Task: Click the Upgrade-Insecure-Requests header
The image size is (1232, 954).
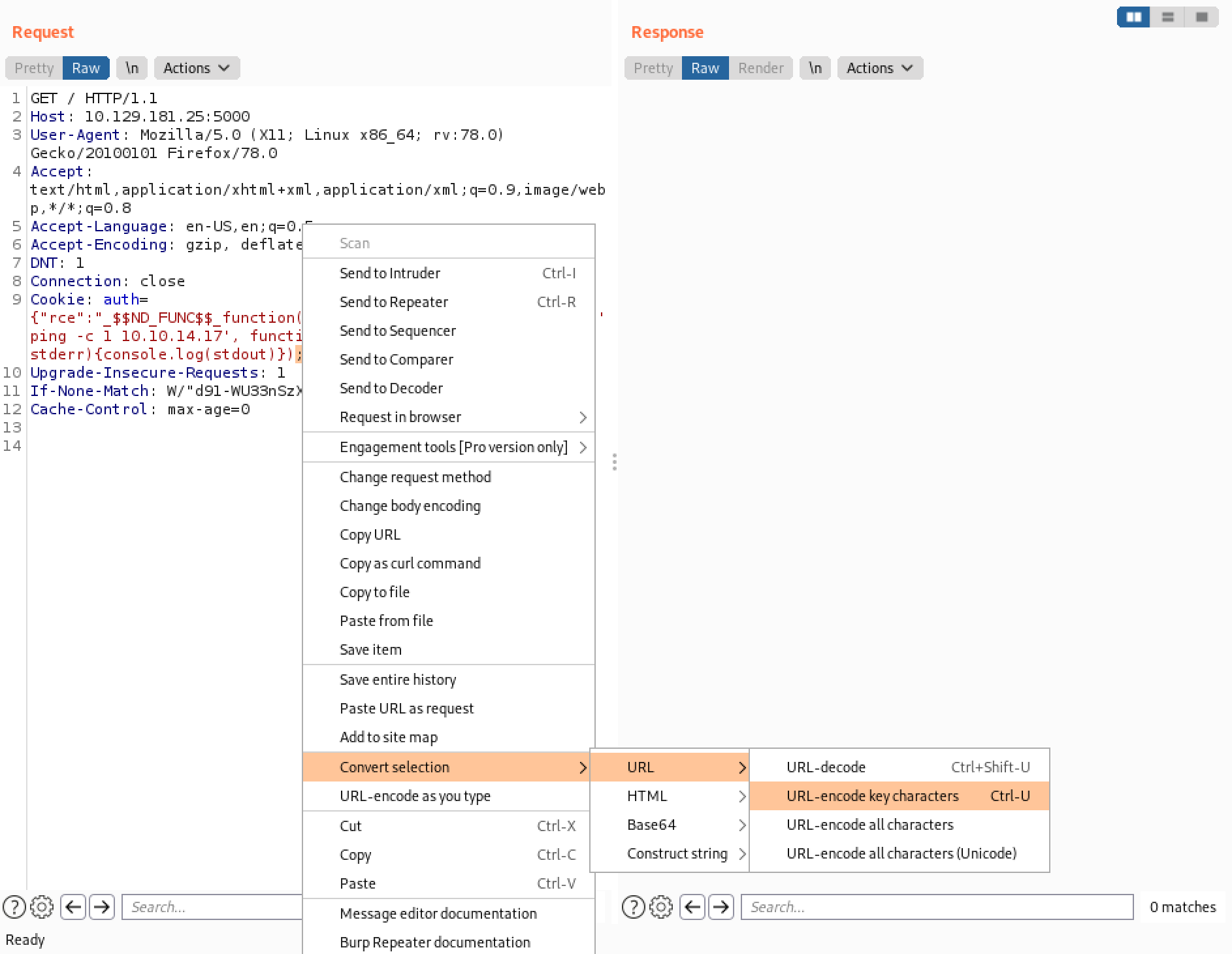Action: coord(158,372)
